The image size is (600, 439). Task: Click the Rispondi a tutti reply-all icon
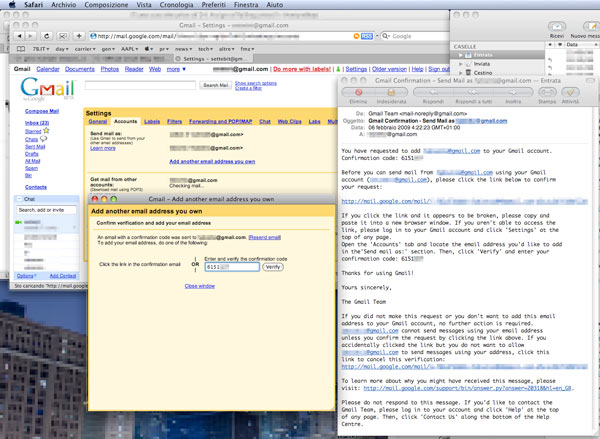[473, 92]
